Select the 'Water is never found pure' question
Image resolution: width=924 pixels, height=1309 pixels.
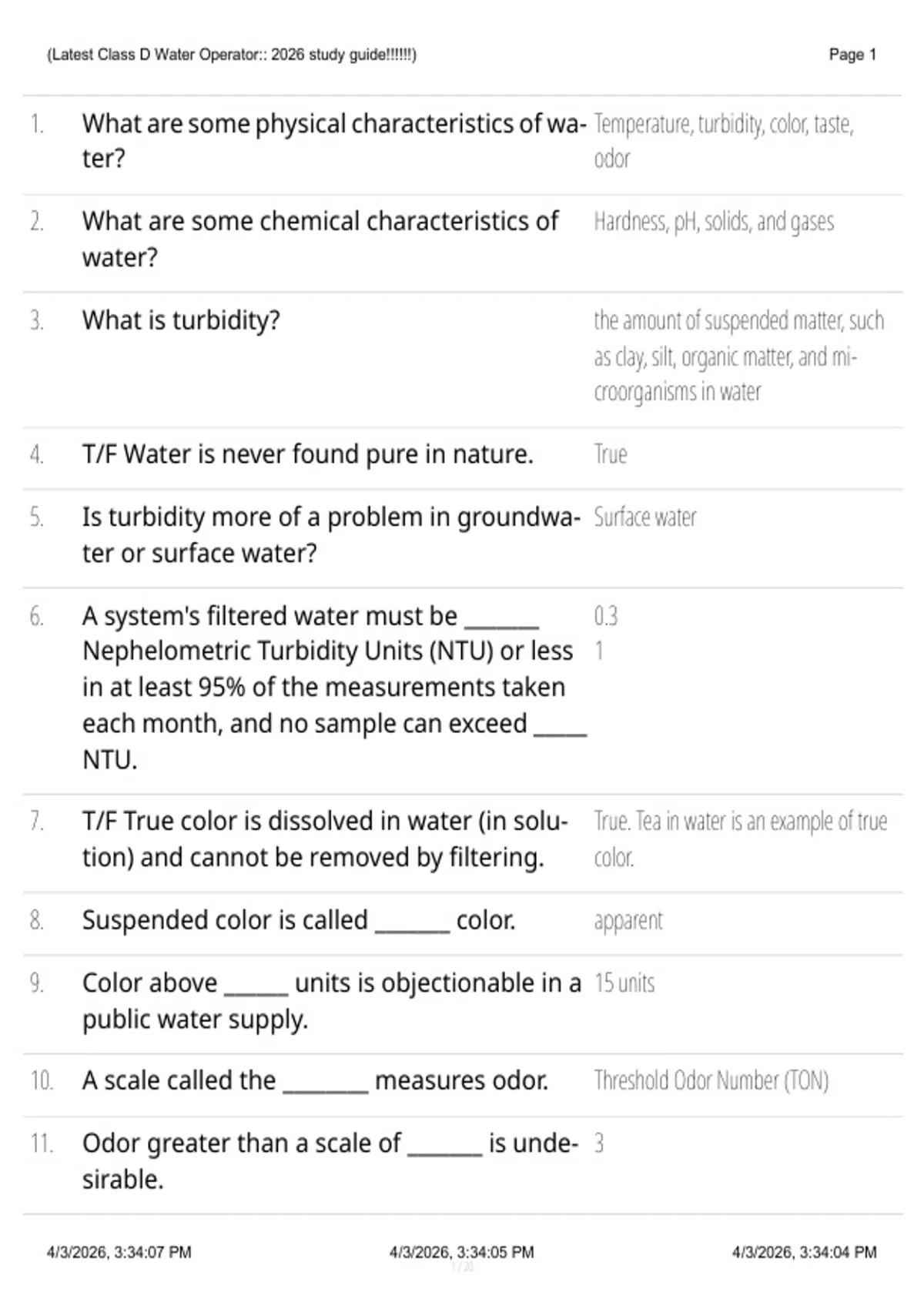click(x=308, y=454)
